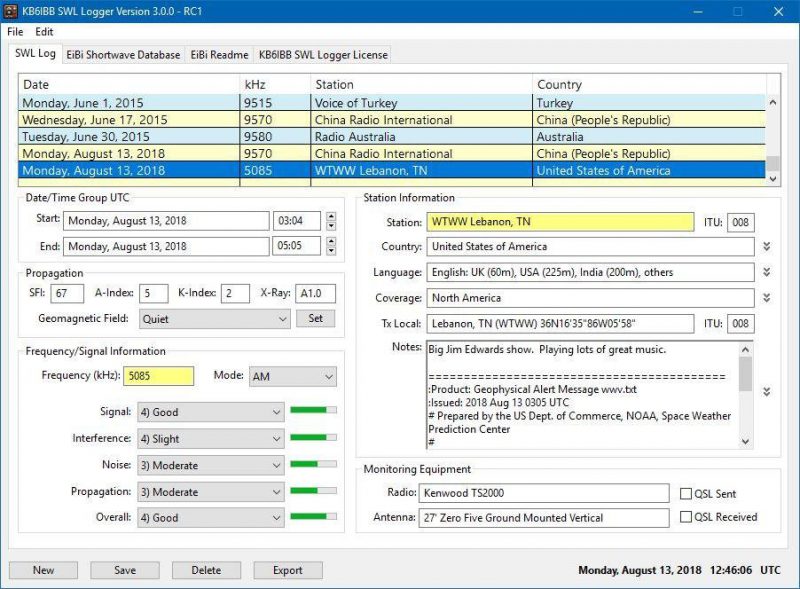Click the Station ITU code field
The width and height of the screenshot is (800, 589).
point(741,222)
